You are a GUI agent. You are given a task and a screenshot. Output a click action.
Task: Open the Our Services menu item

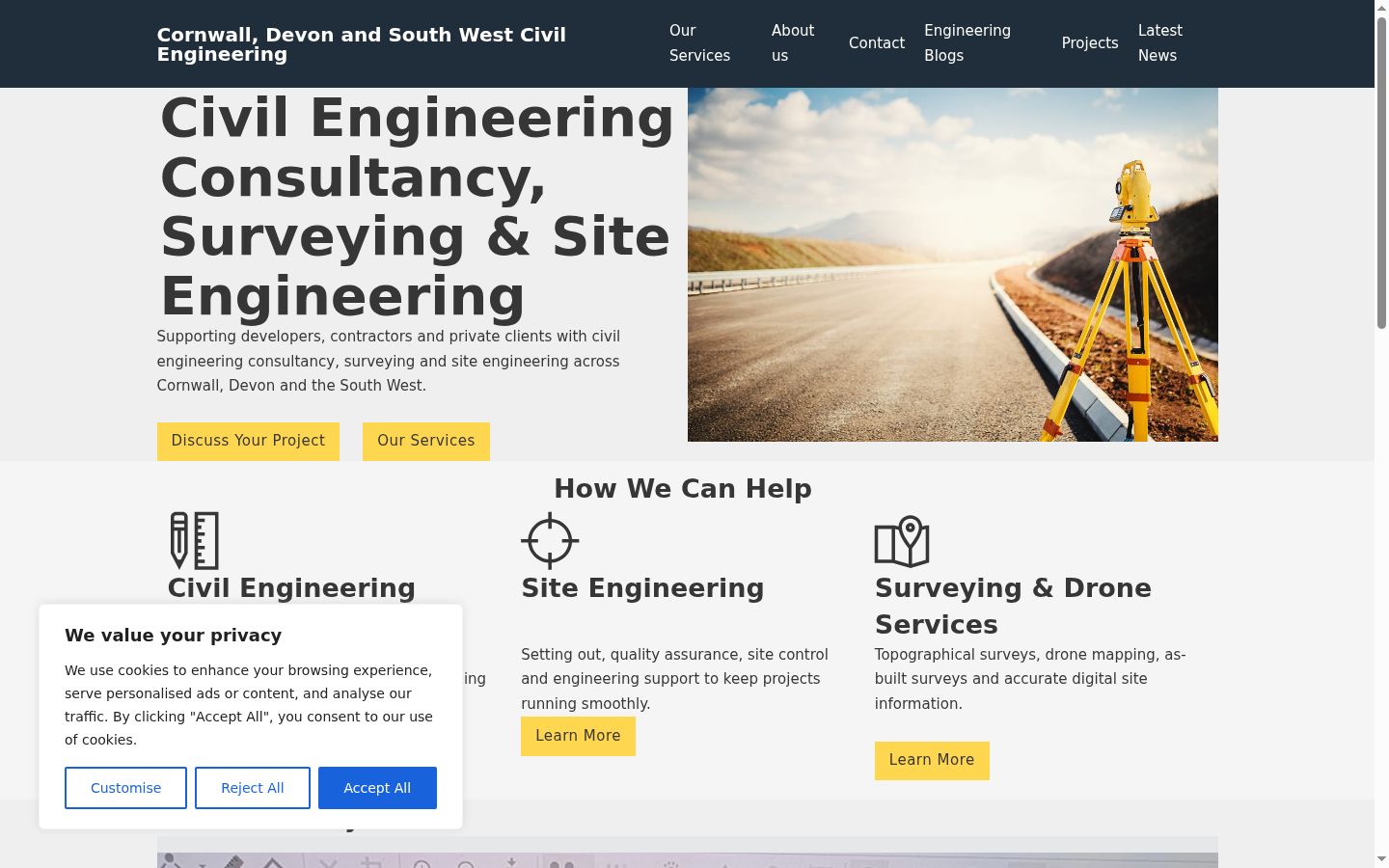[x=699, y=43]
